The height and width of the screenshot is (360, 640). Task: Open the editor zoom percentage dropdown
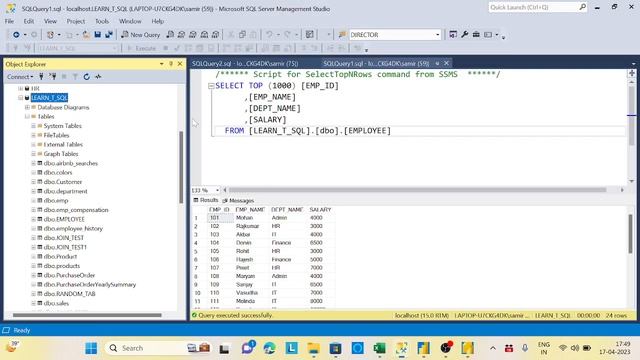pos(217,190)
